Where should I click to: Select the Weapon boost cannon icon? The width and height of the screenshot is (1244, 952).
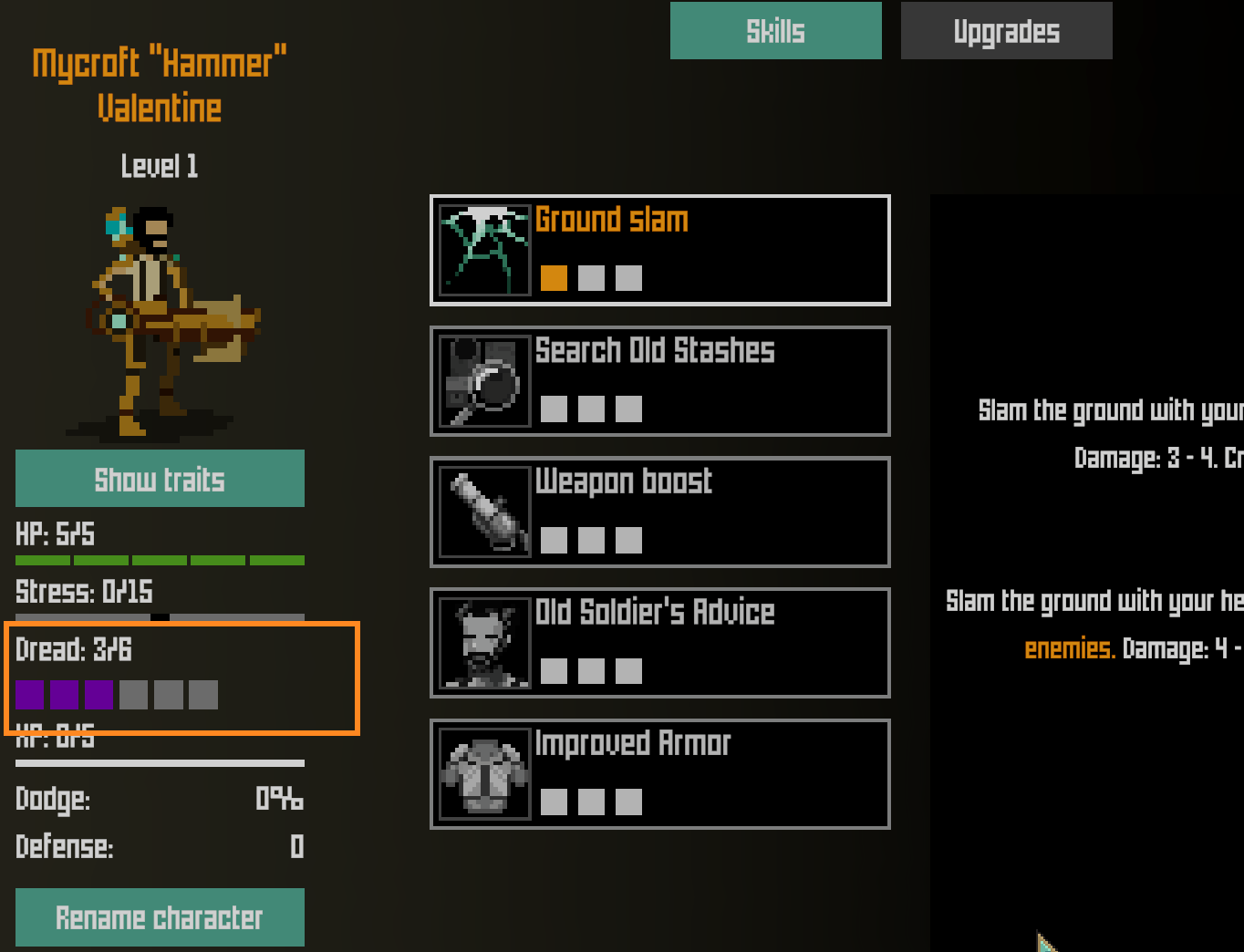click(x=485, y=512)
